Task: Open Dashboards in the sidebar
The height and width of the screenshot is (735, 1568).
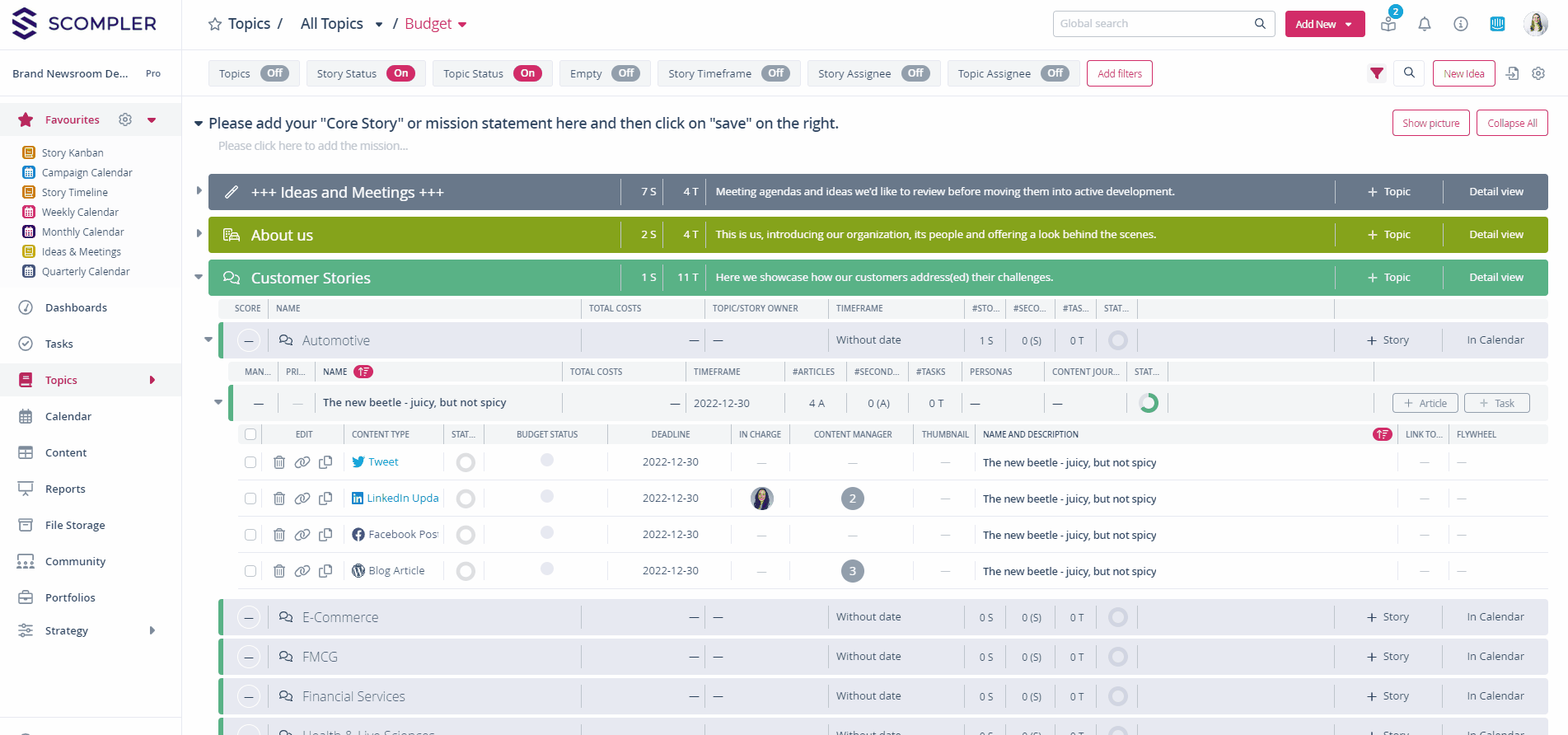Action: tap(76, 307)
